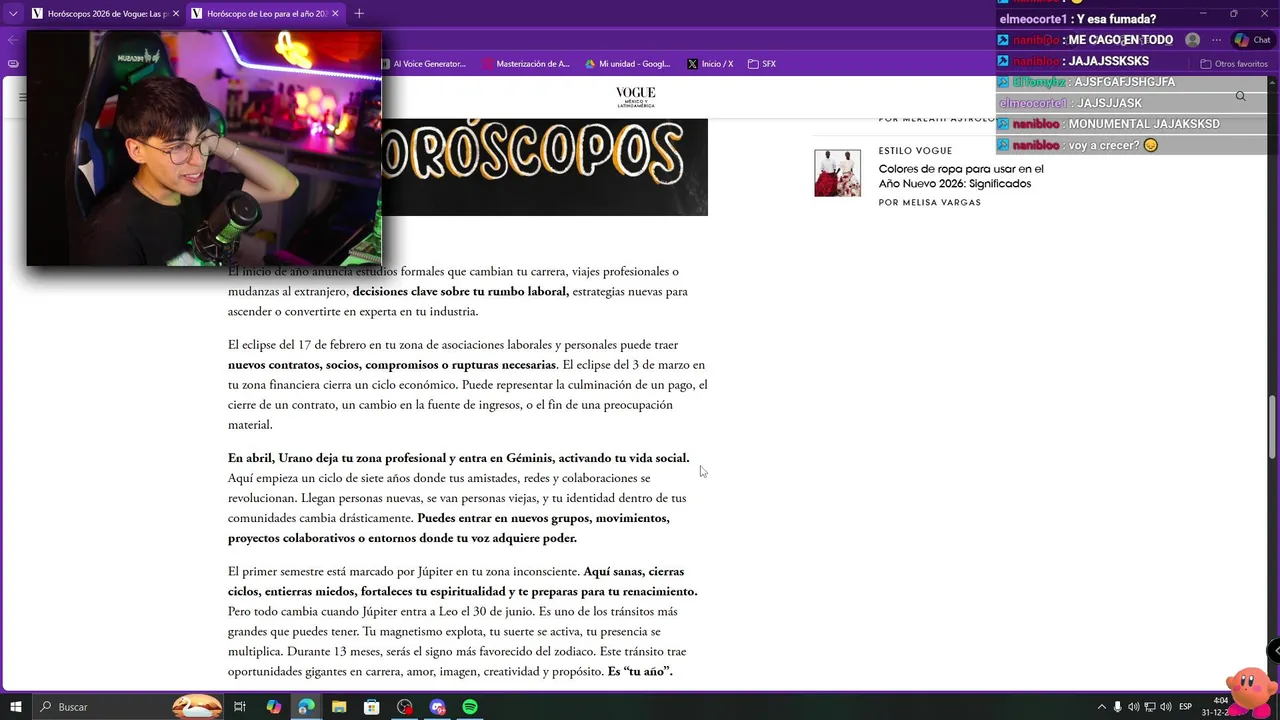Open the Microsoft Store taskbar icon
Image resolution: width=1280 pixels, height=720 pixels.
pos(371,707)
